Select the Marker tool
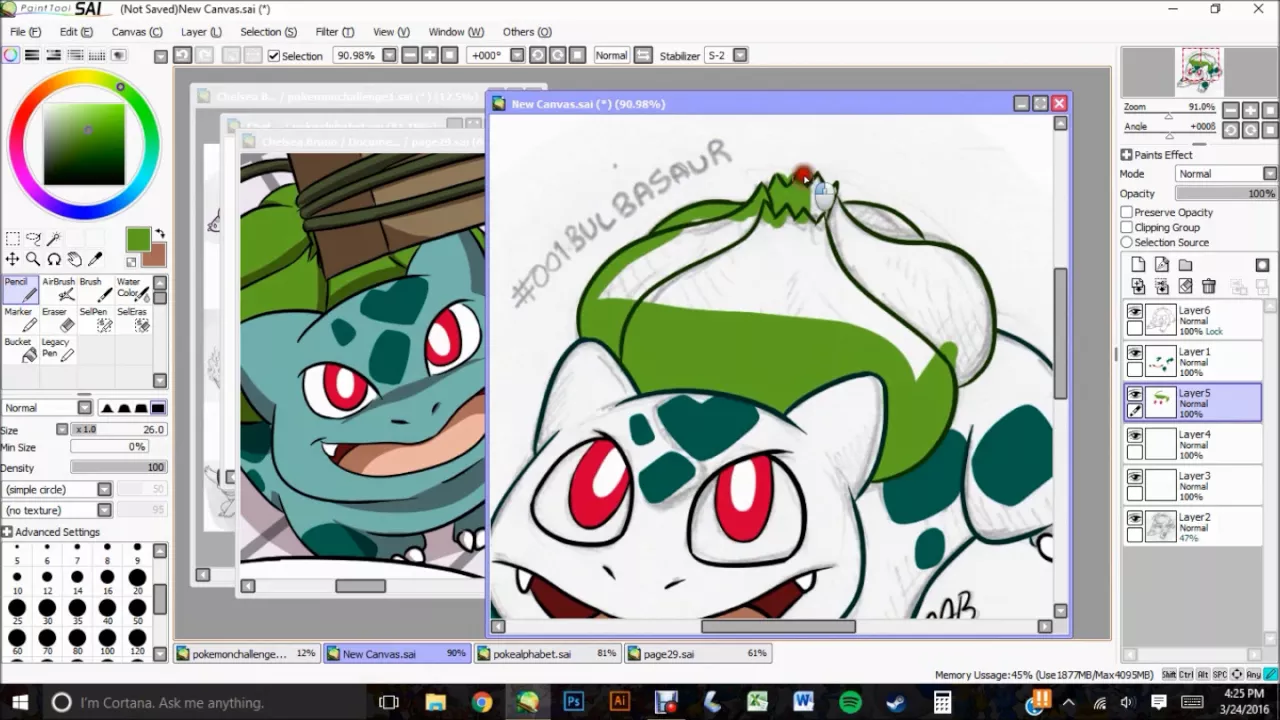The height and width of the screenshot is (720, 1280). (20, 319)
